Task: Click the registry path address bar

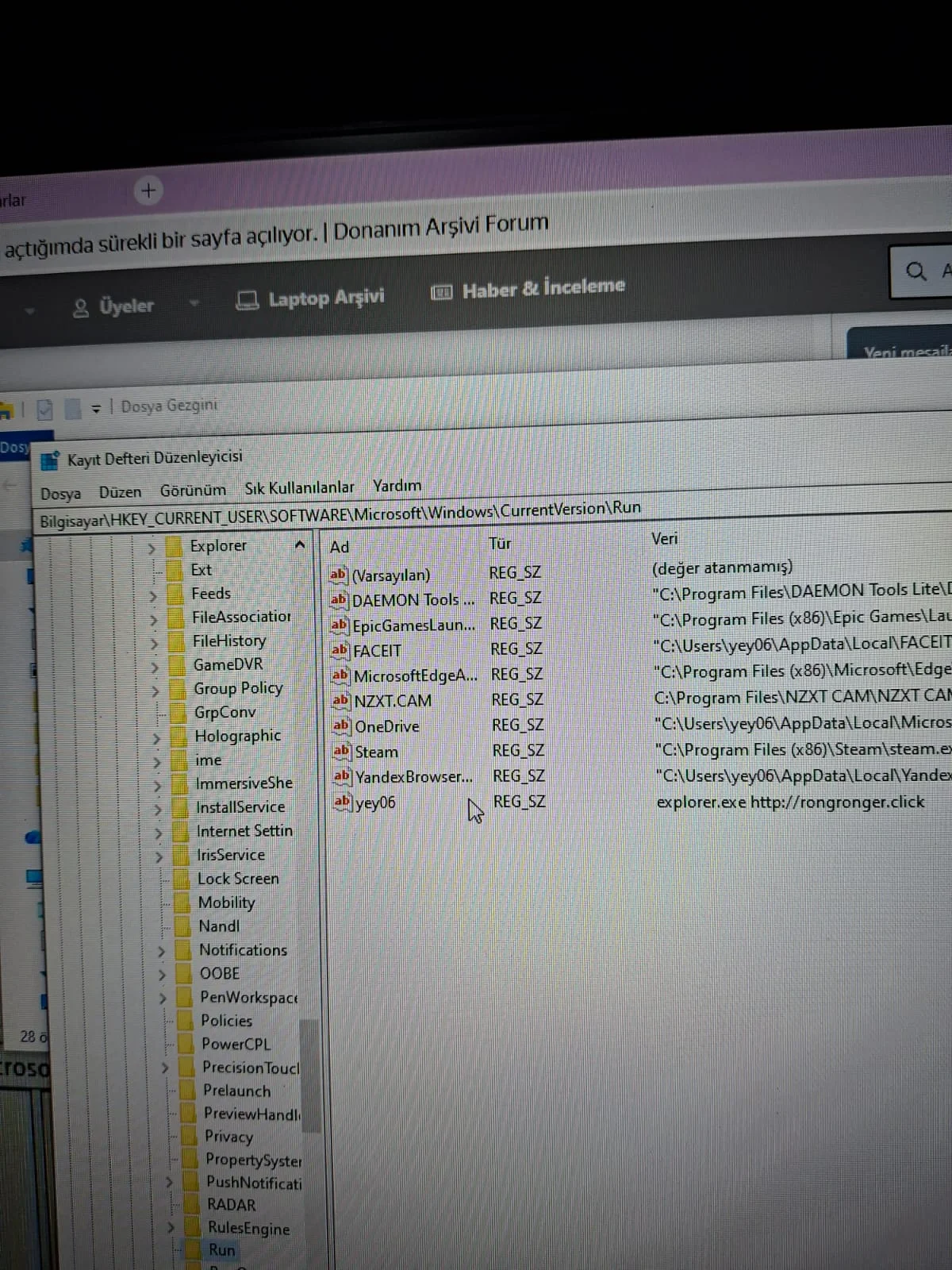Action: click(492, 510)
